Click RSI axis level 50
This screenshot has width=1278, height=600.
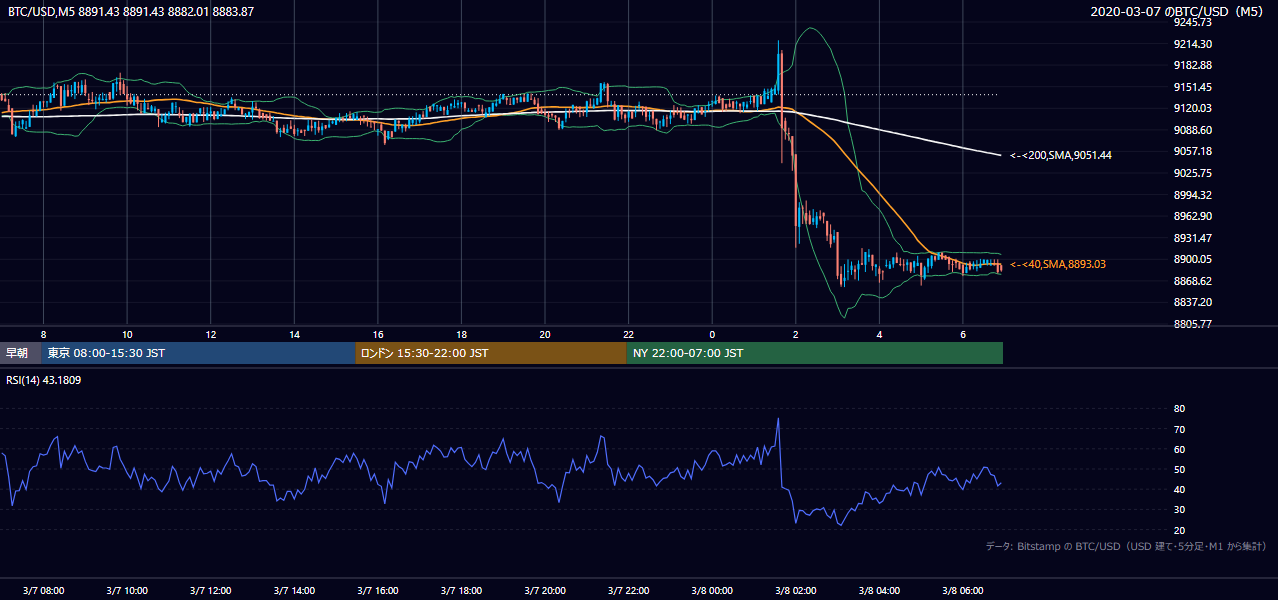1179,469
